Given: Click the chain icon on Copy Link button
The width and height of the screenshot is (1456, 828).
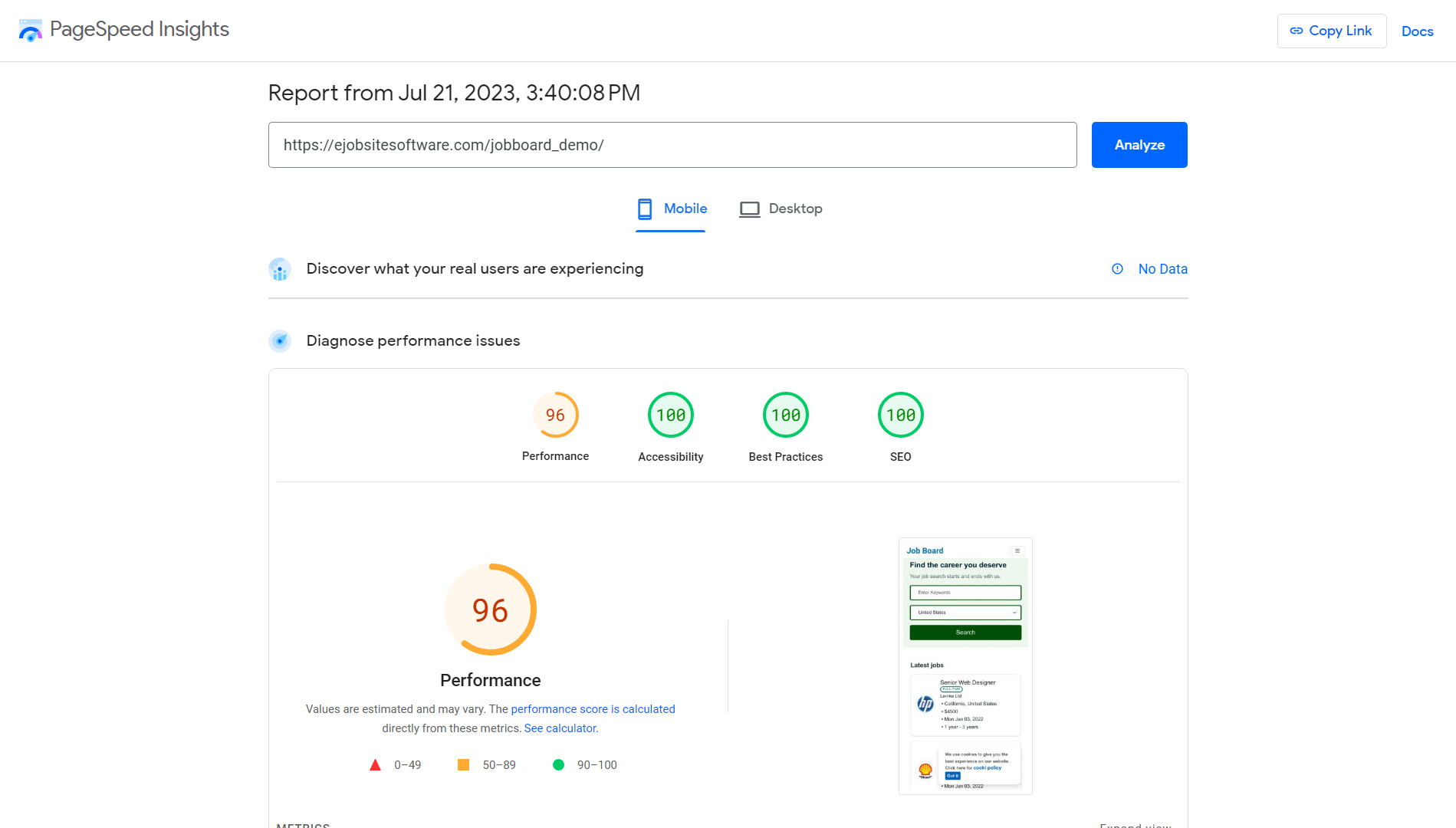Looking at the screenshot, I should 1297,31.
